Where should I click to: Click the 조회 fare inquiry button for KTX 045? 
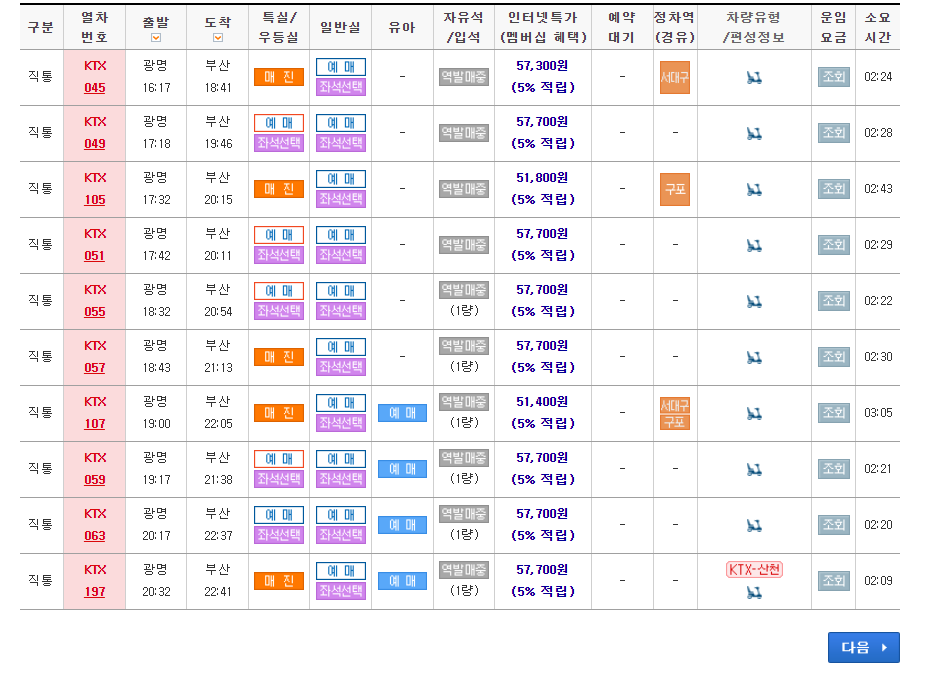(834, 77)
